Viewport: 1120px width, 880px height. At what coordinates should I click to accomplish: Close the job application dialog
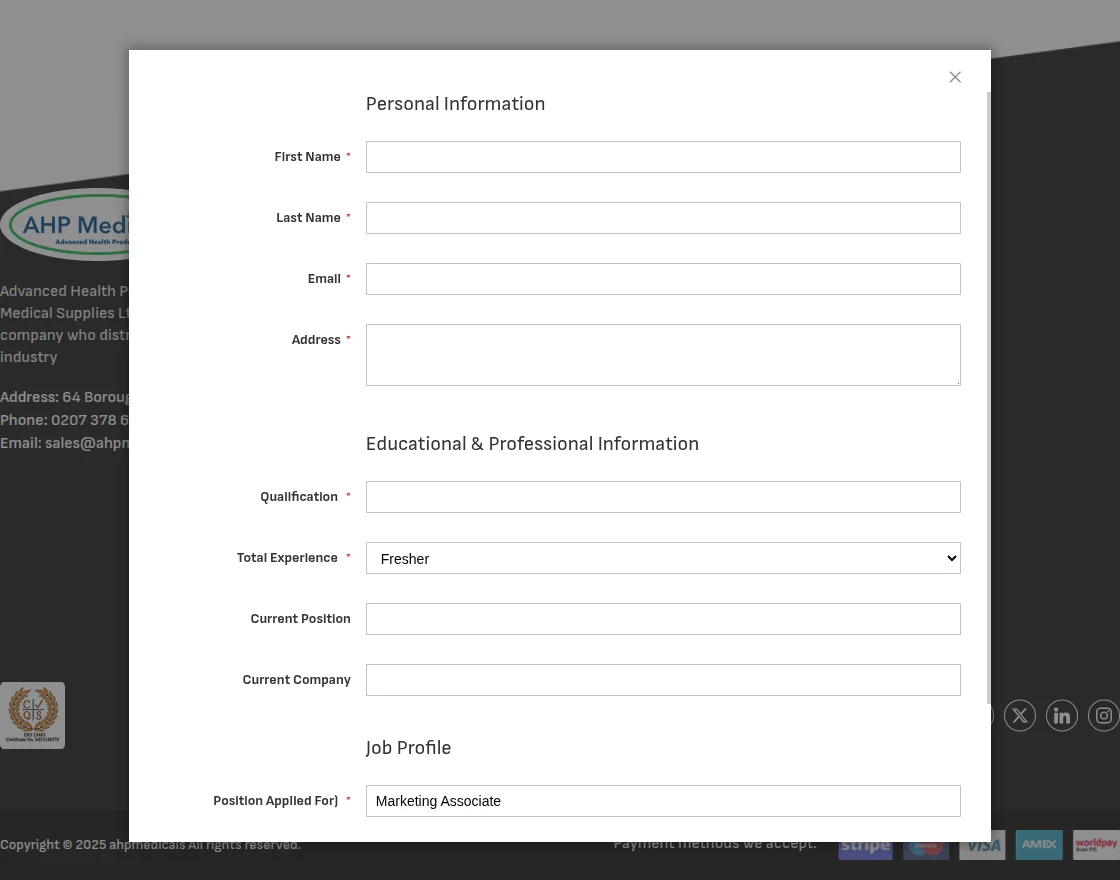[x=955, y=77]
